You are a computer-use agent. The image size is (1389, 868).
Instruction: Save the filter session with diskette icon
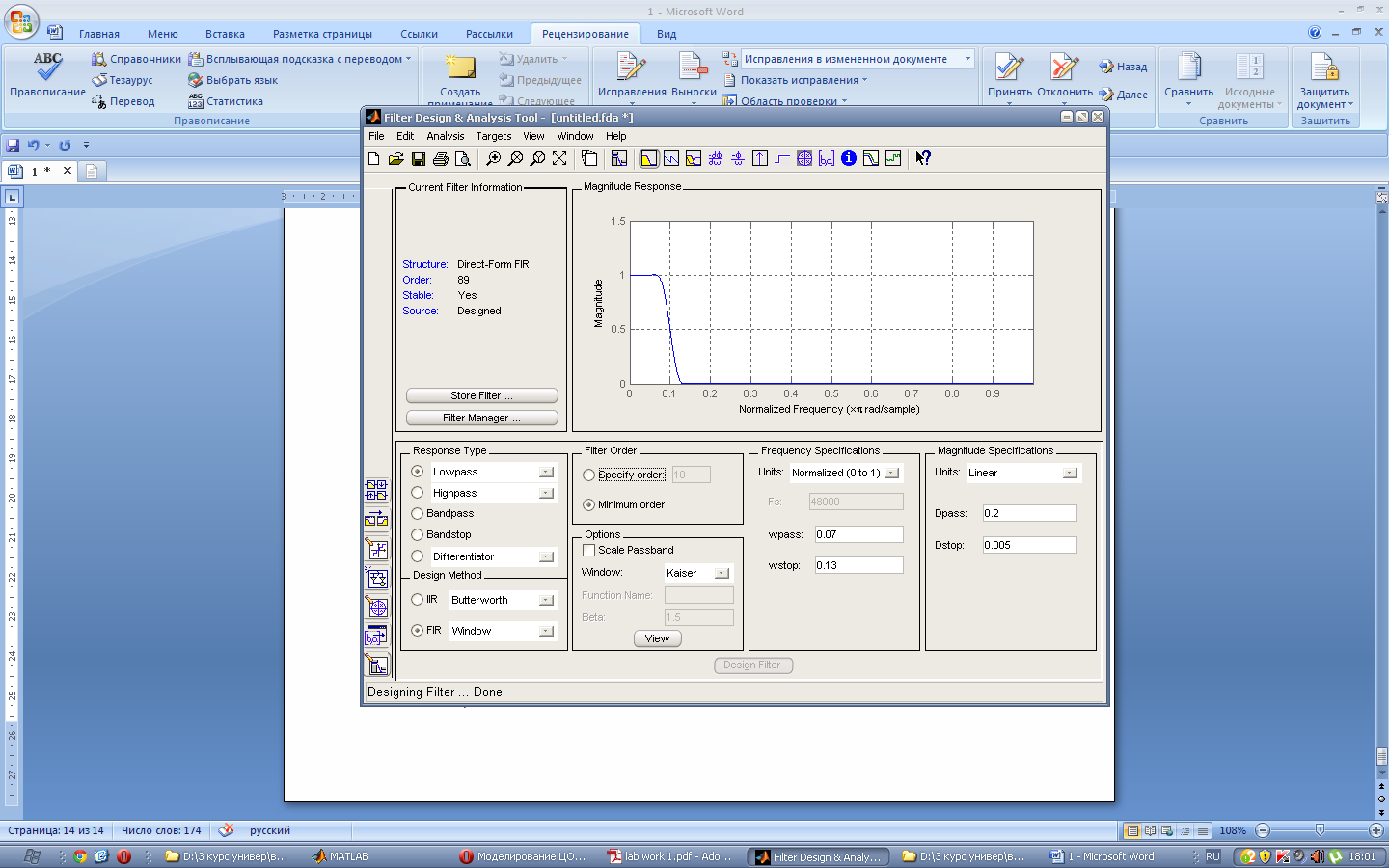click(x=419, y=159)
